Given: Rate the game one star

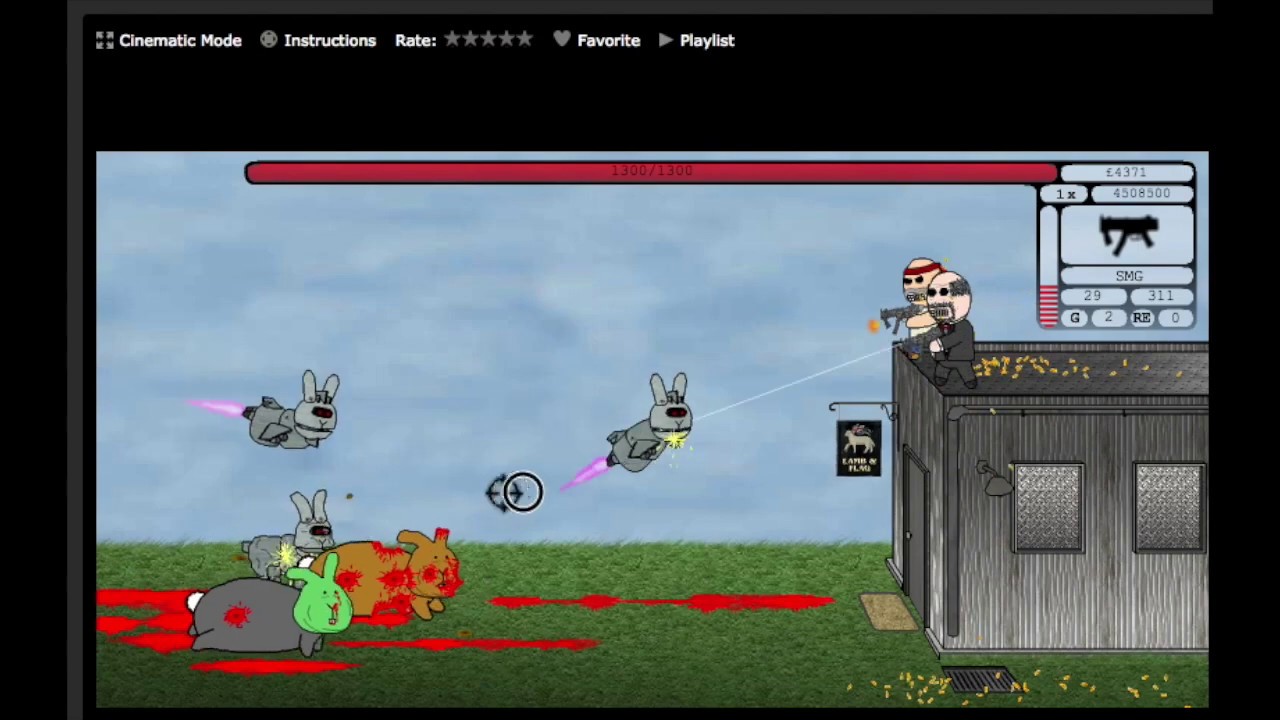Looking at the screenshot, I should [x=453, y=39].
